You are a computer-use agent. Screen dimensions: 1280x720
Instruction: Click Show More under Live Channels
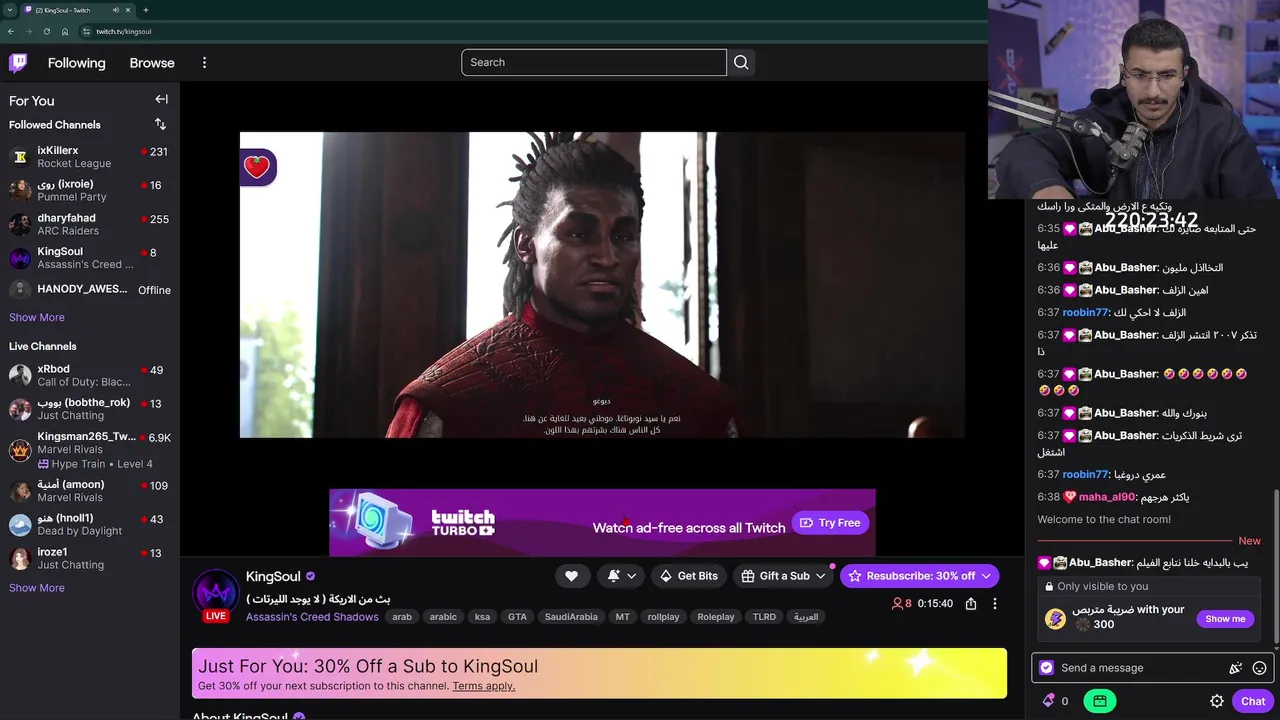[x=37, y=588]
